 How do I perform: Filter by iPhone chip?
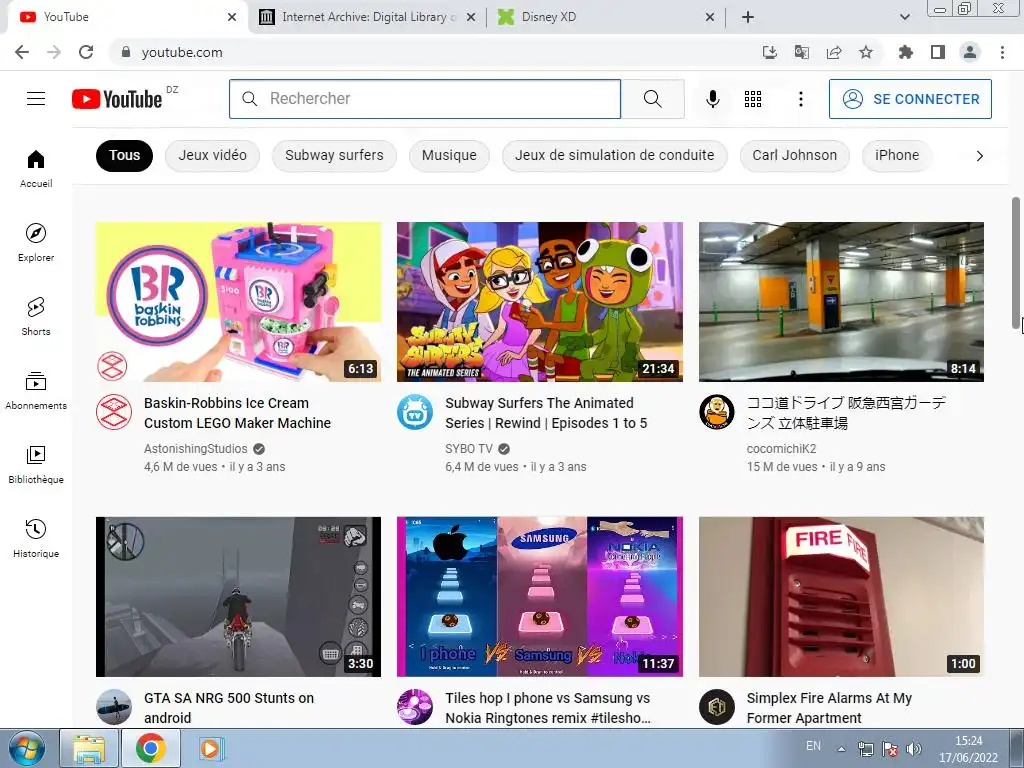tap(897, 155)
